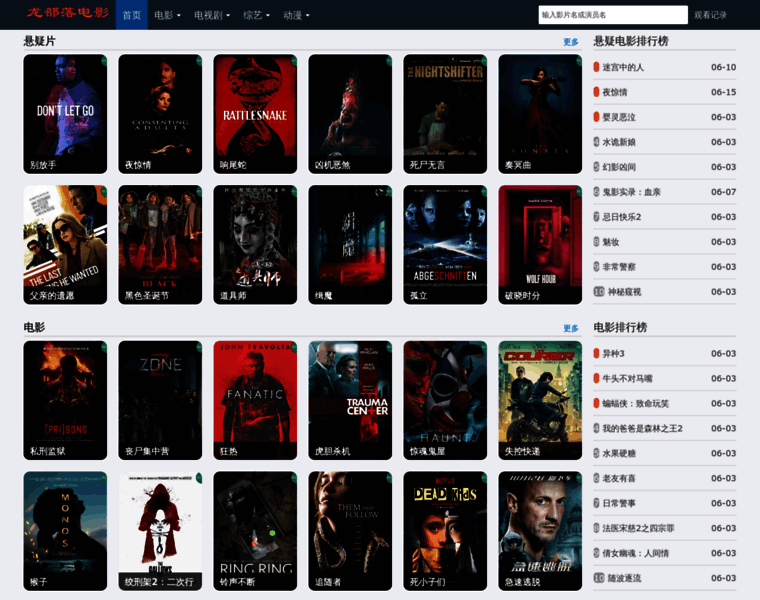Click the 龙部落电影 site logo
Viewport: 760px width, 600px height.
pyautogui.click(x=68, y=13)
